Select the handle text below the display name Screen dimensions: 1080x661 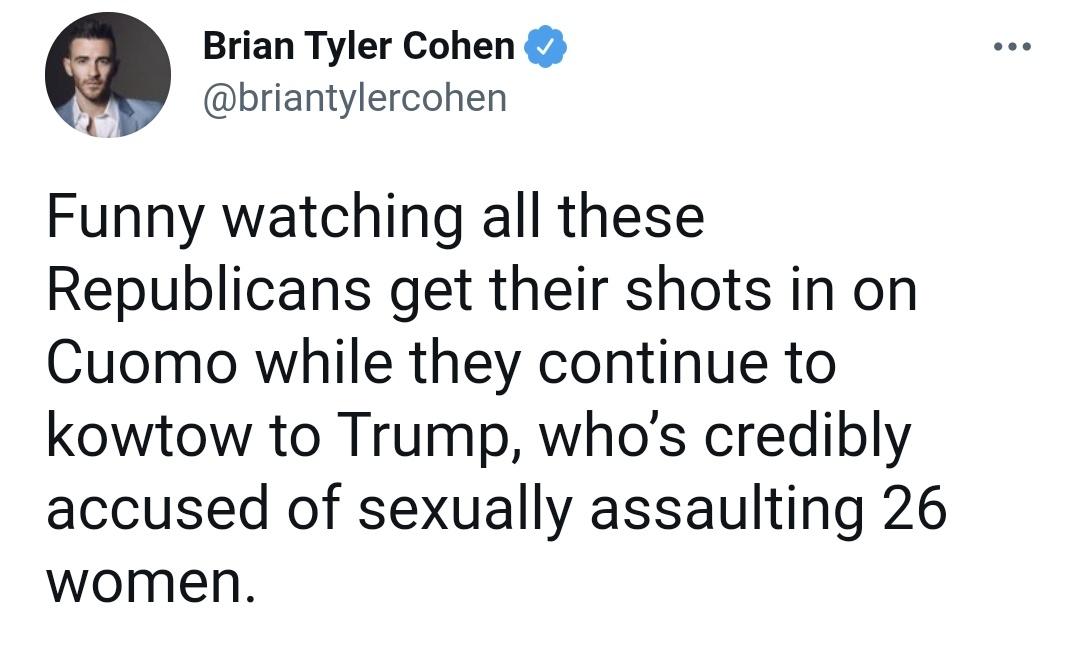coord(355,98)
